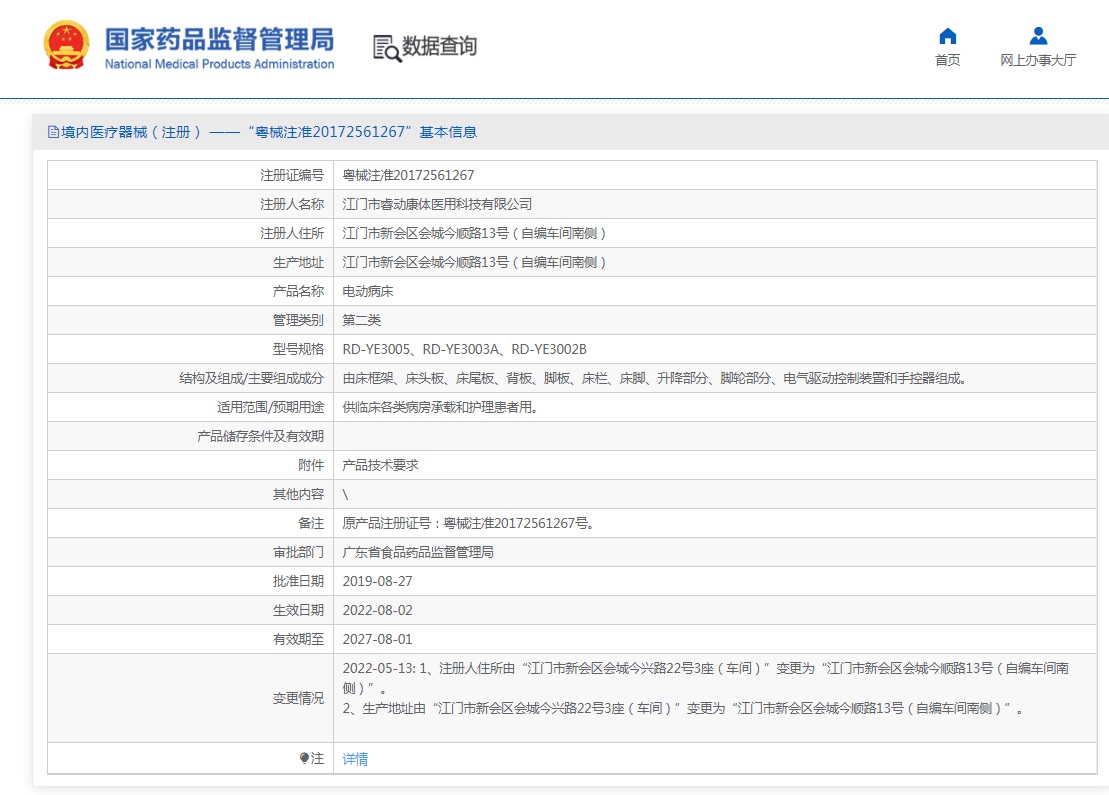Click the 管理类别 label
This screenshot has height=795, width=1109.
(x=298, y=320)
